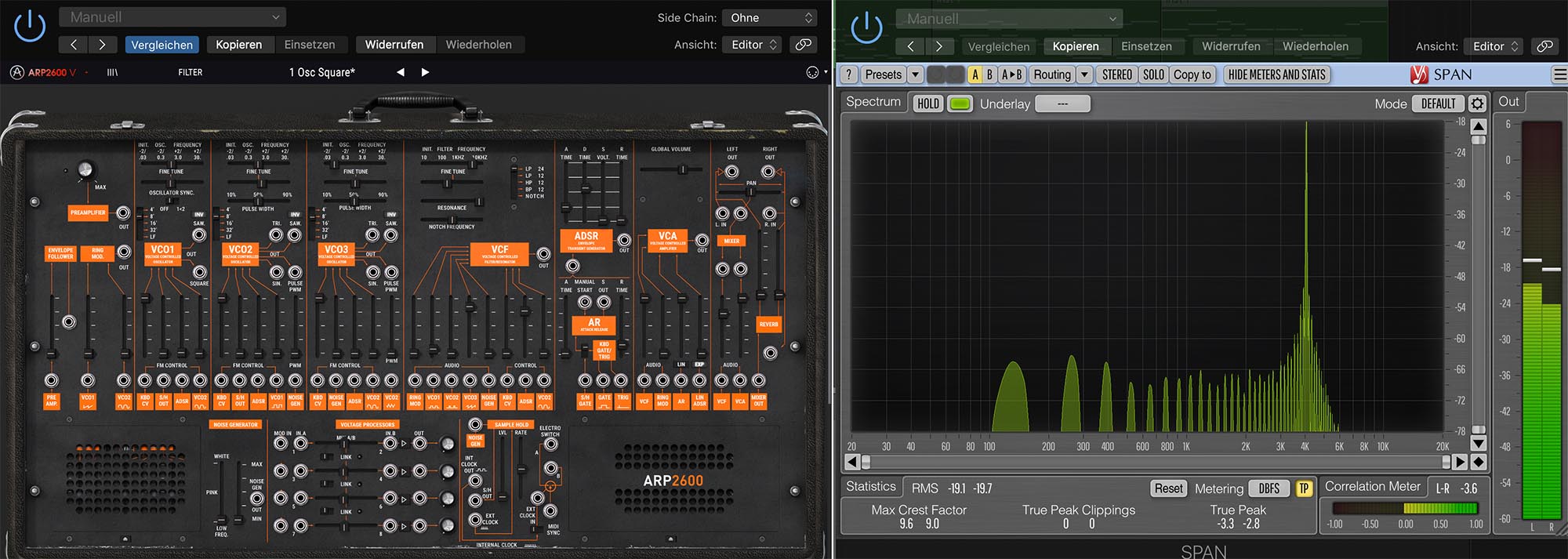Open Metering DBFS selector
The height and width of the screenshot is (559, 1568).
[x=1269, y=488]
